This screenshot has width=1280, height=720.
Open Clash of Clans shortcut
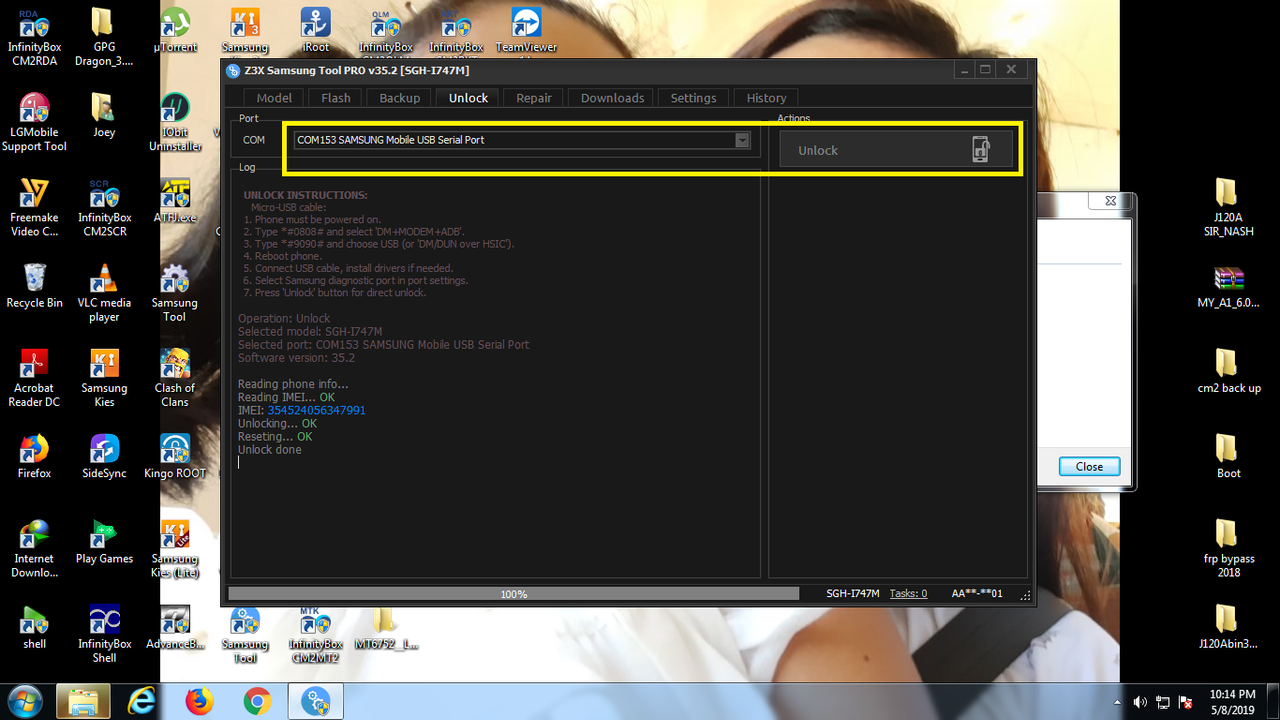tap(175, 378)
